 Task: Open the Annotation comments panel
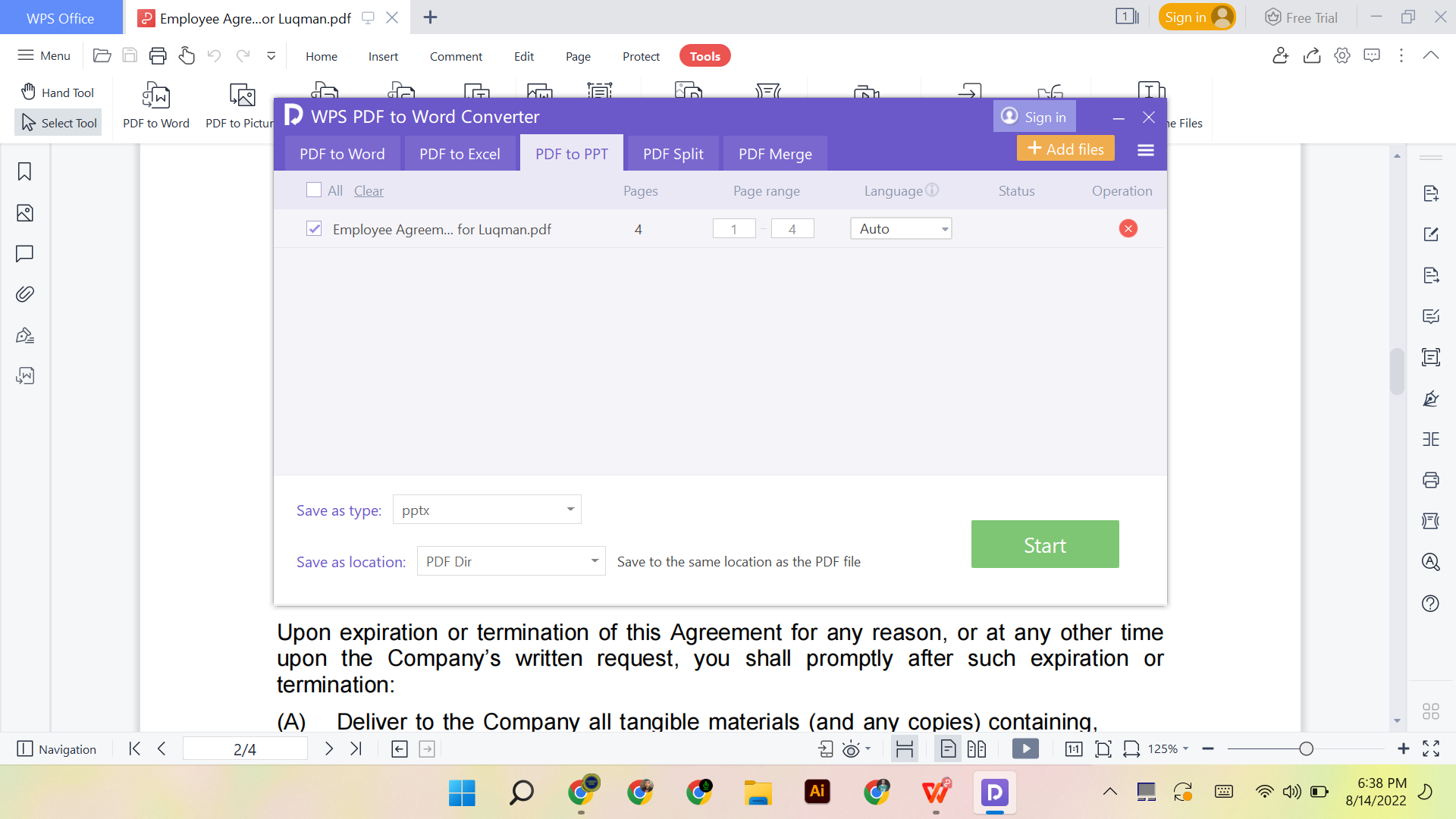click(x=24, y=254)
